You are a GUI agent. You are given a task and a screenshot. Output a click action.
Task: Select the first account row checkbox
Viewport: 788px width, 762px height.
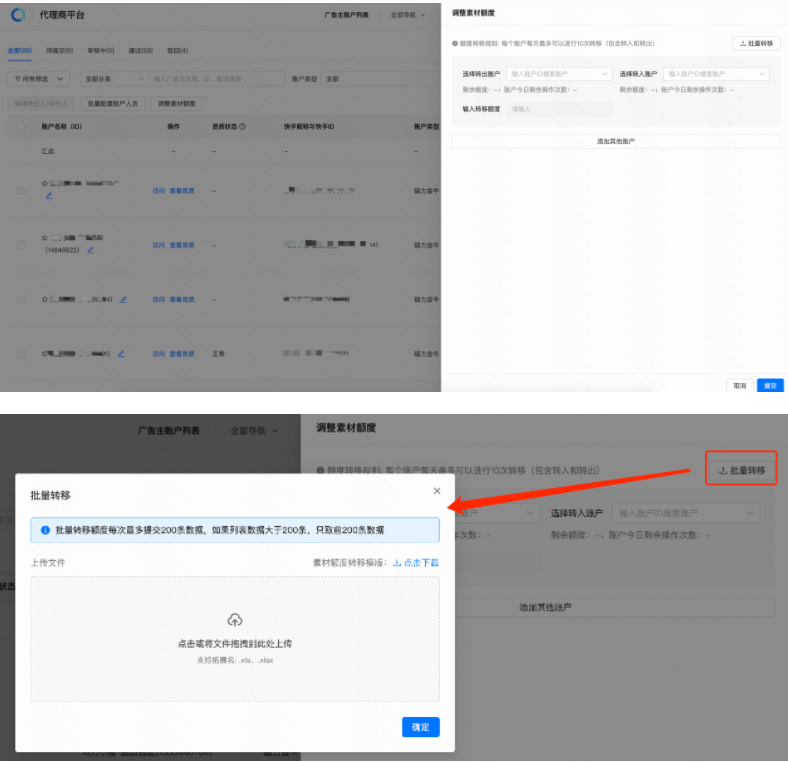[21, 189]
